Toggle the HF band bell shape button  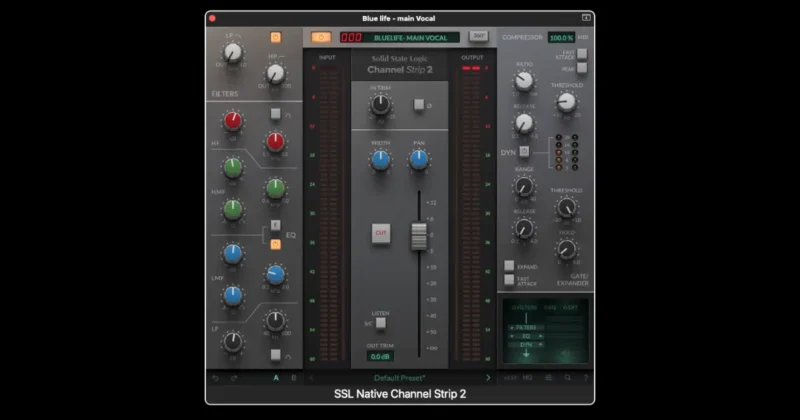(276, 113)
